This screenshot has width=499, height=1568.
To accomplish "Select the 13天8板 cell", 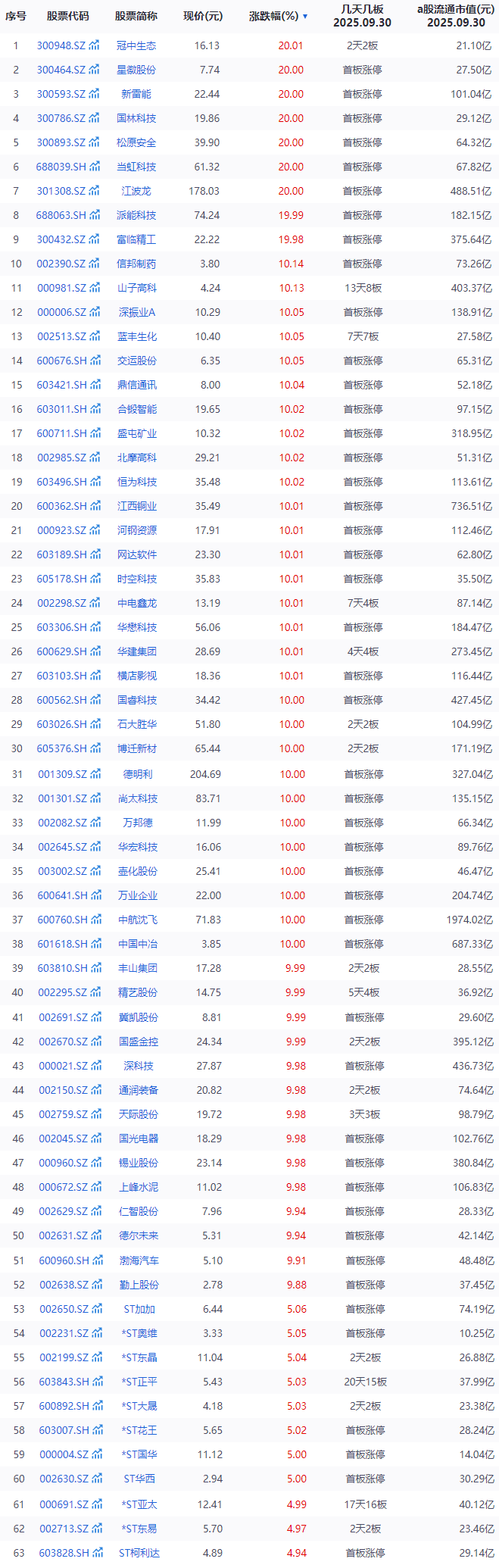I will pyautogui.click(x=363, y=288).
